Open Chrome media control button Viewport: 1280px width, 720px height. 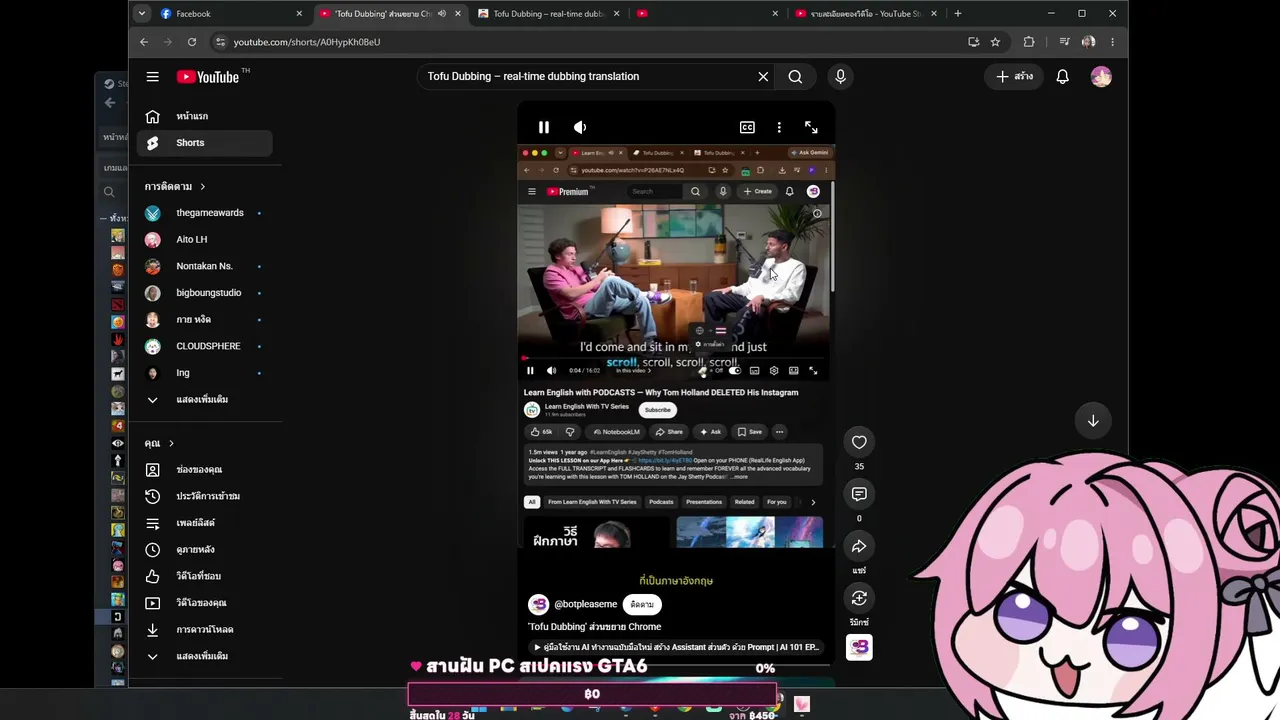(1064, 42)
